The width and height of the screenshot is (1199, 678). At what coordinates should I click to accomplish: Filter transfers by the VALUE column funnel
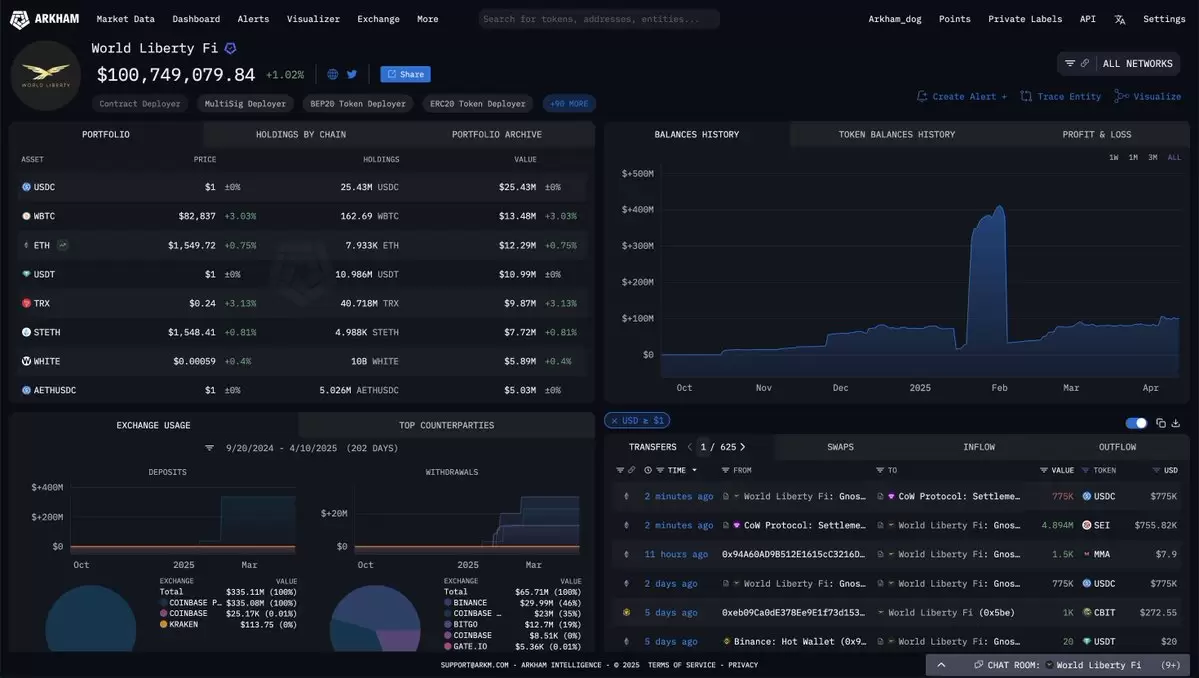(x=1044, y=470)
